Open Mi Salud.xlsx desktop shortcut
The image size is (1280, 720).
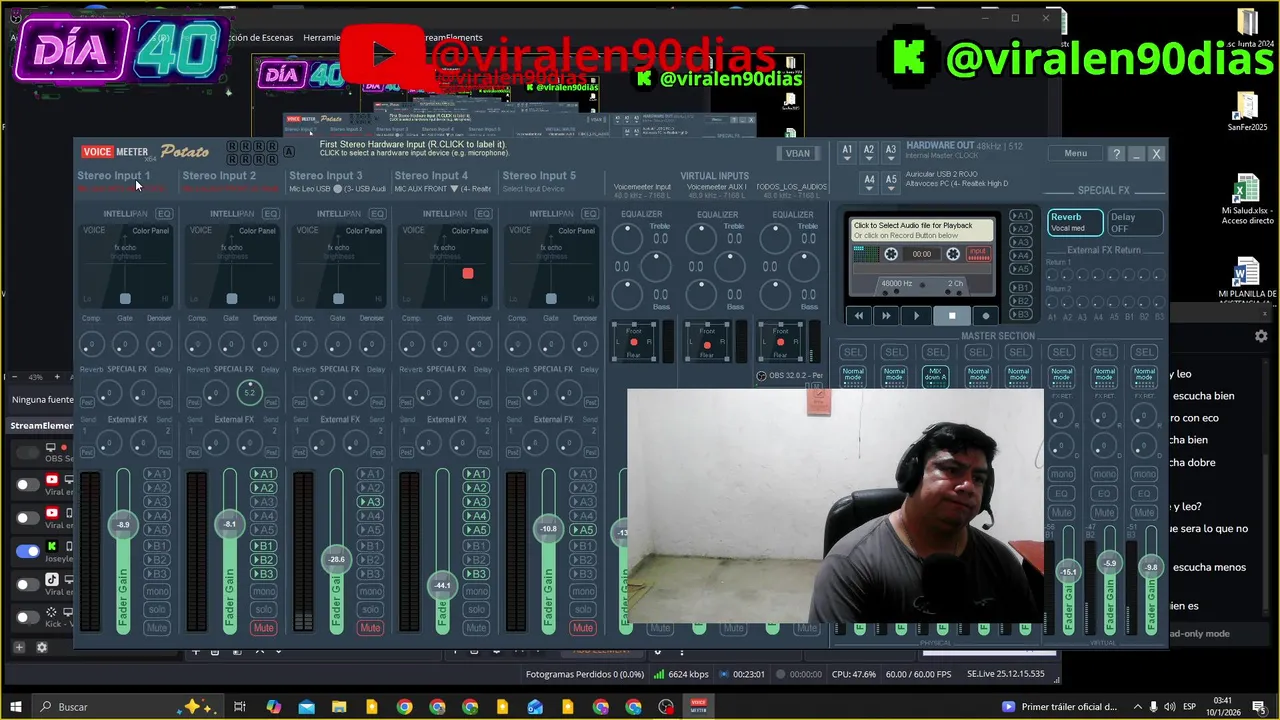[1246, 198]
